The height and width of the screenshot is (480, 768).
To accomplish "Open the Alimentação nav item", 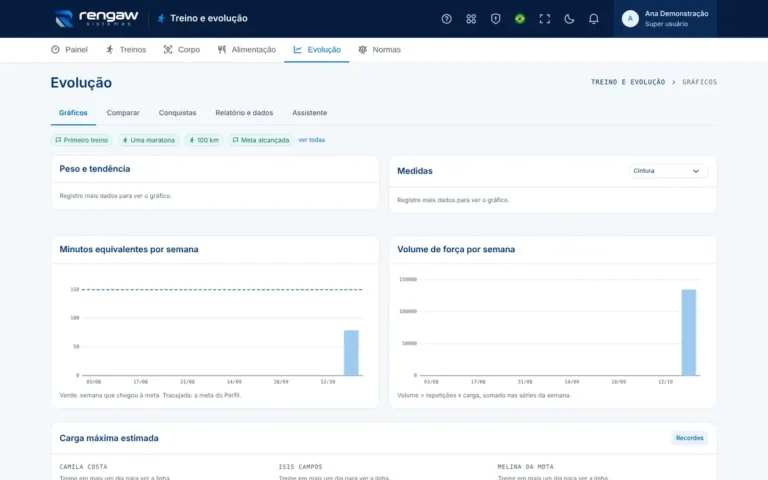I will coord(247,49).
